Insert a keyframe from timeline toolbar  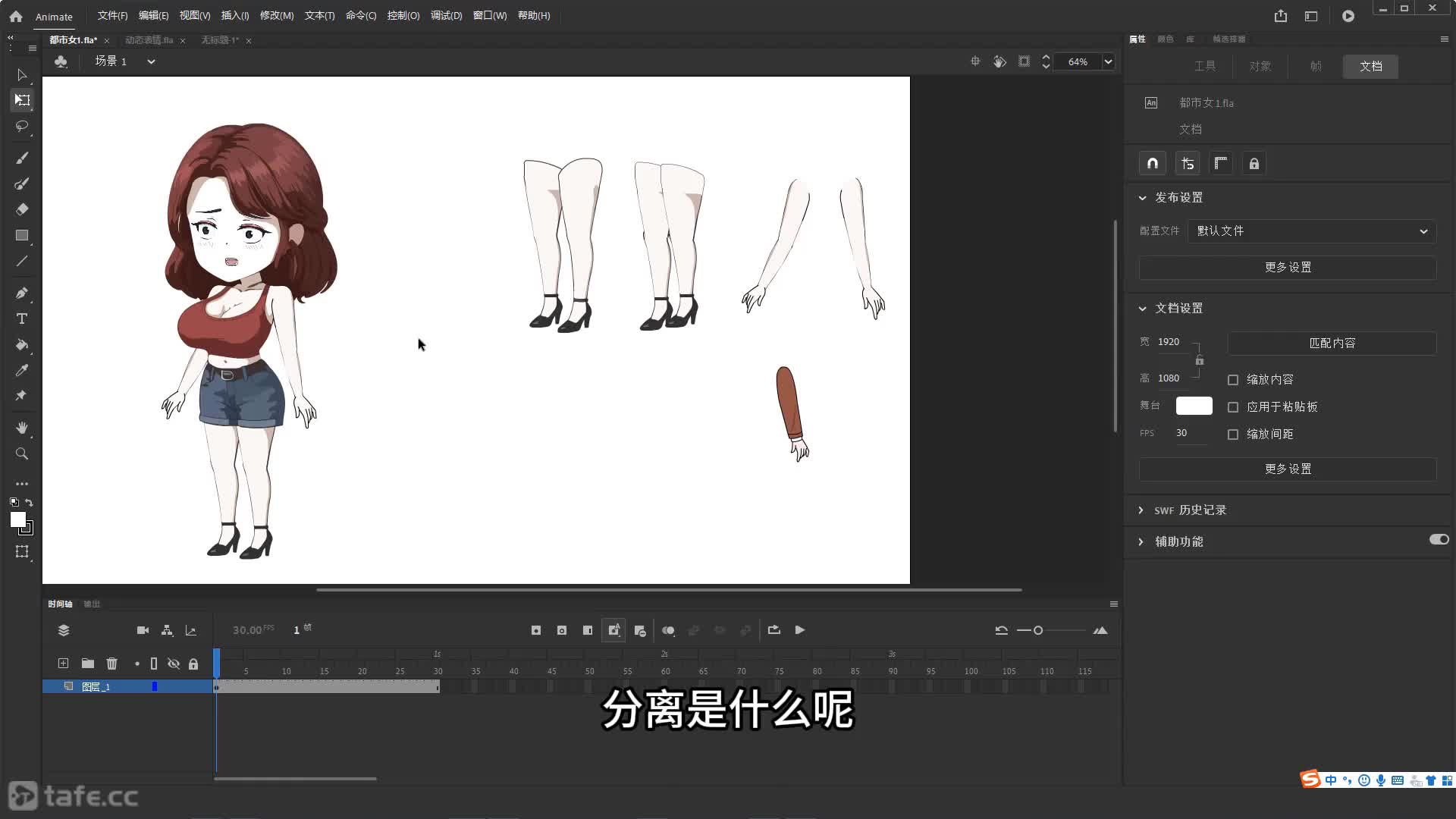536,630
